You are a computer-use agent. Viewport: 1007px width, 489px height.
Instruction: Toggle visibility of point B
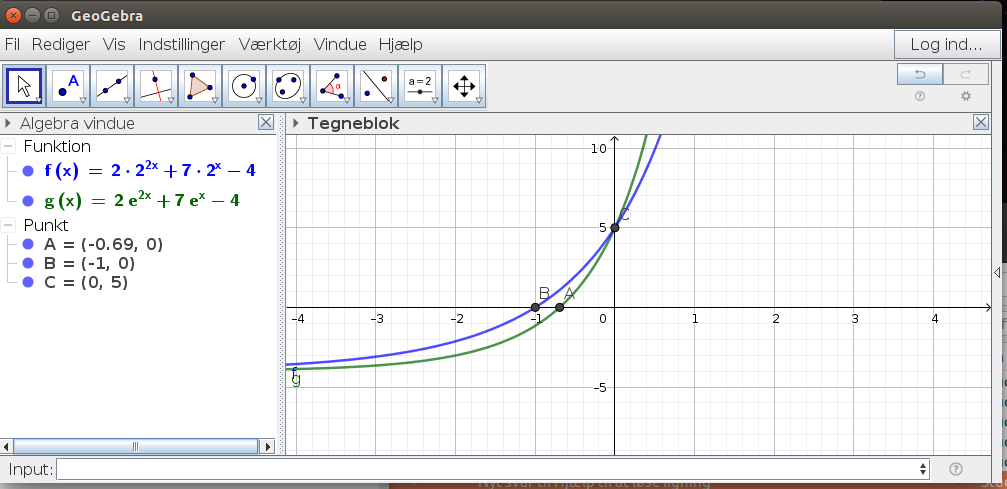point(28,263)
